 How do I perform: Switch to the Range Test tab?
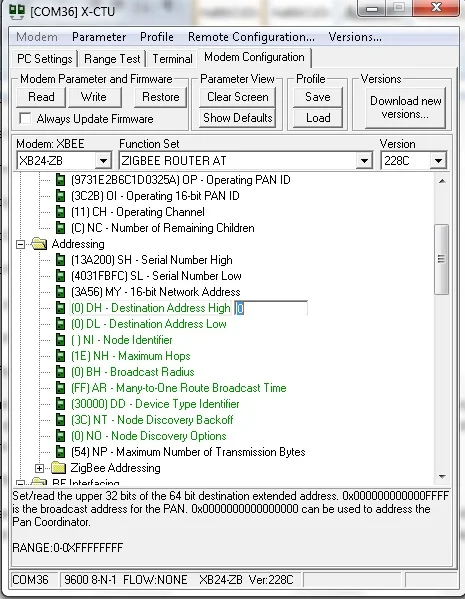pos(112,59)
